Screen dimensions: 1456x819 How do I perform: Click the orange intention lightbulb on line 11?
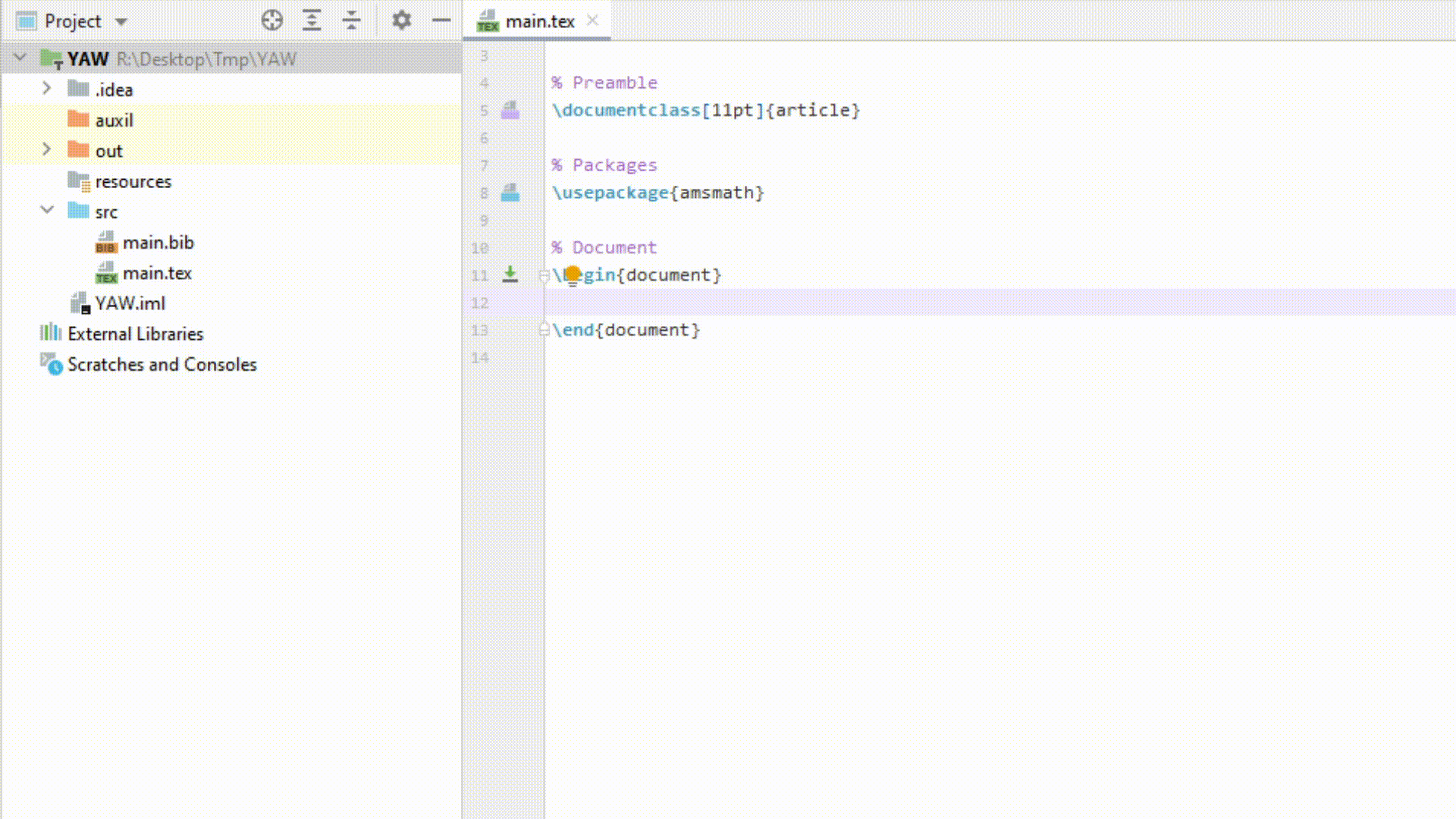(x=573, y=275)
